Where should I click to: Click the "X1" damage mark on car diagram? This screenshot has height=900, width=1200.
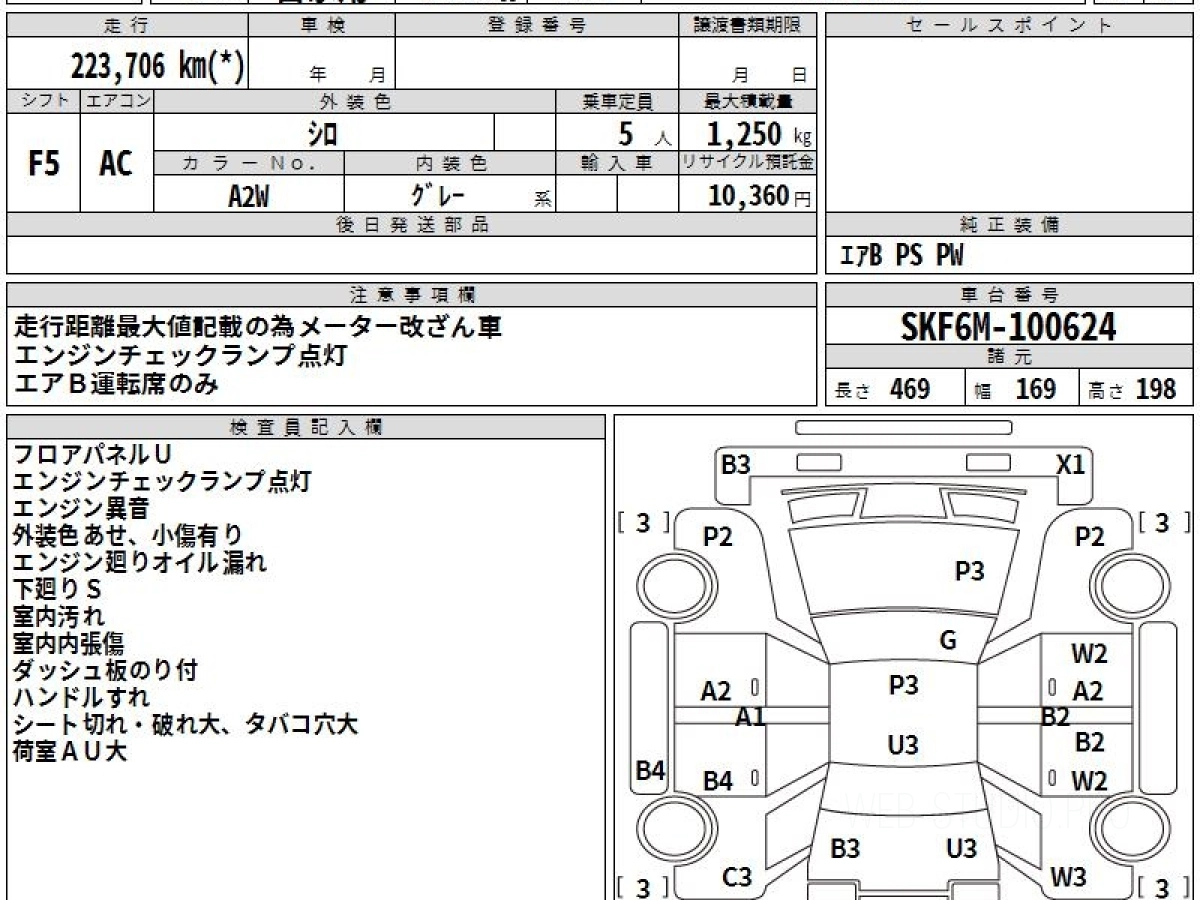click(1071, 465)
